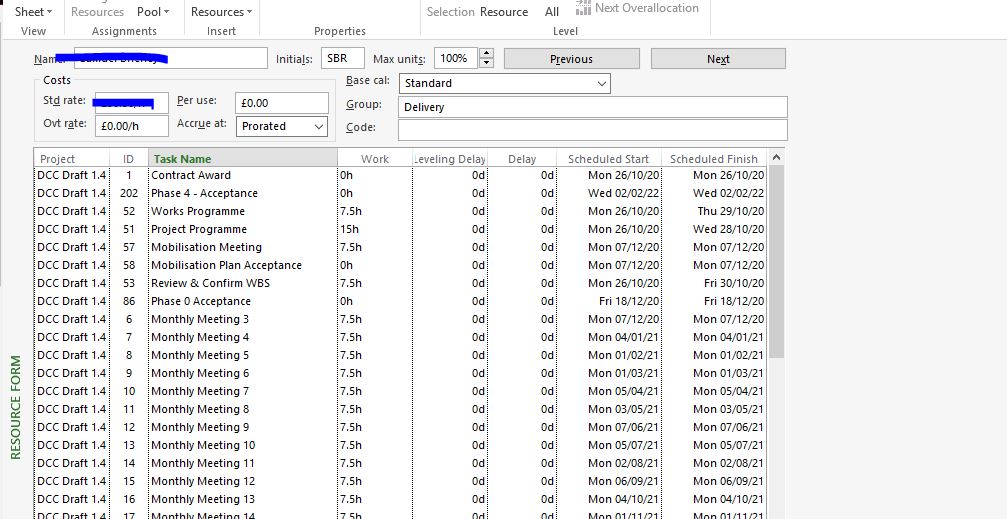The image size is (1007, 519).
Task: Open the Resources dropdown in the Insert group
Action: click(222, 12)
